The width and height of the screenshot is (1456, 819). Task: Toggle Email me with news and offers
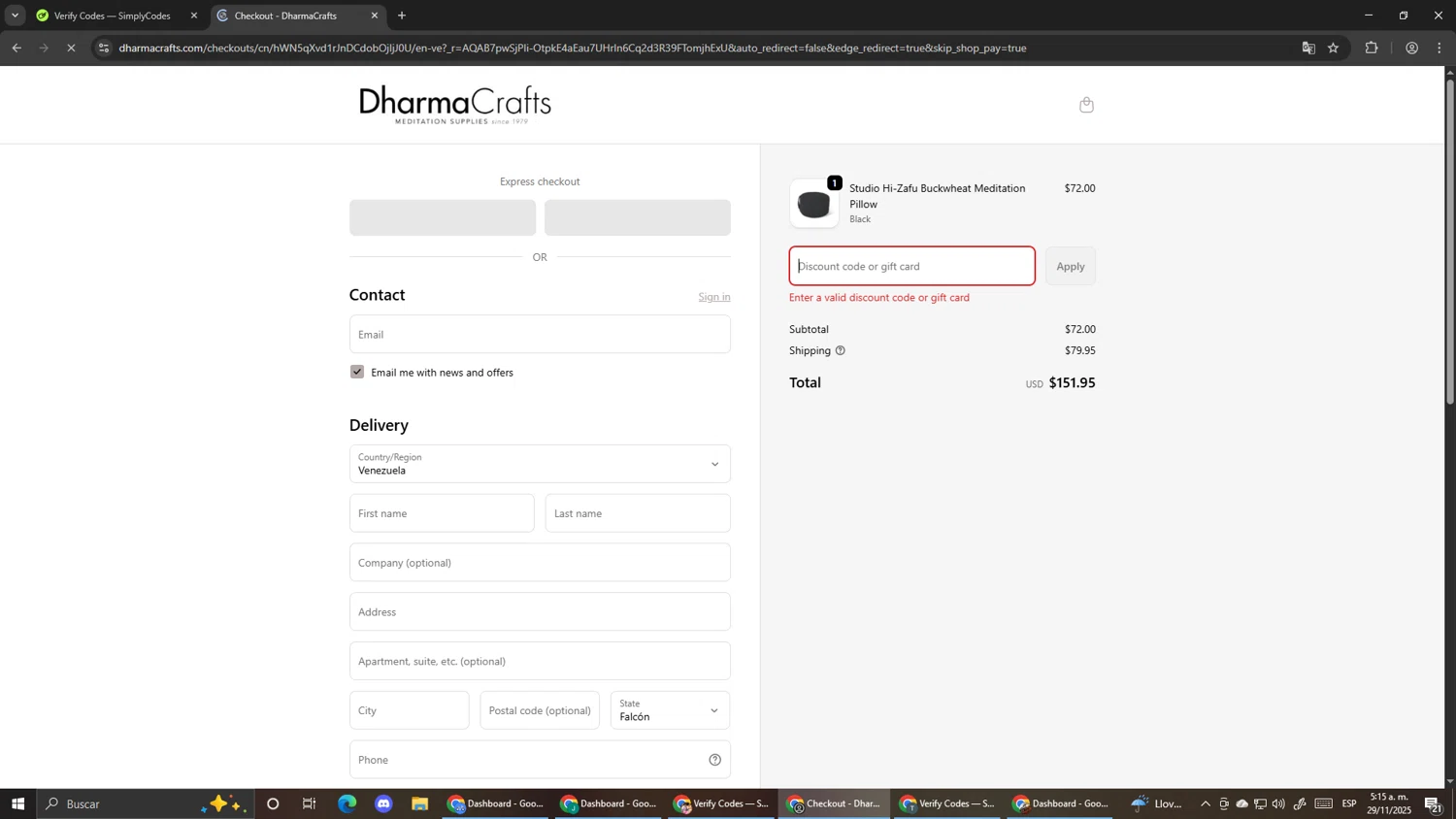[x=357, y=372]
